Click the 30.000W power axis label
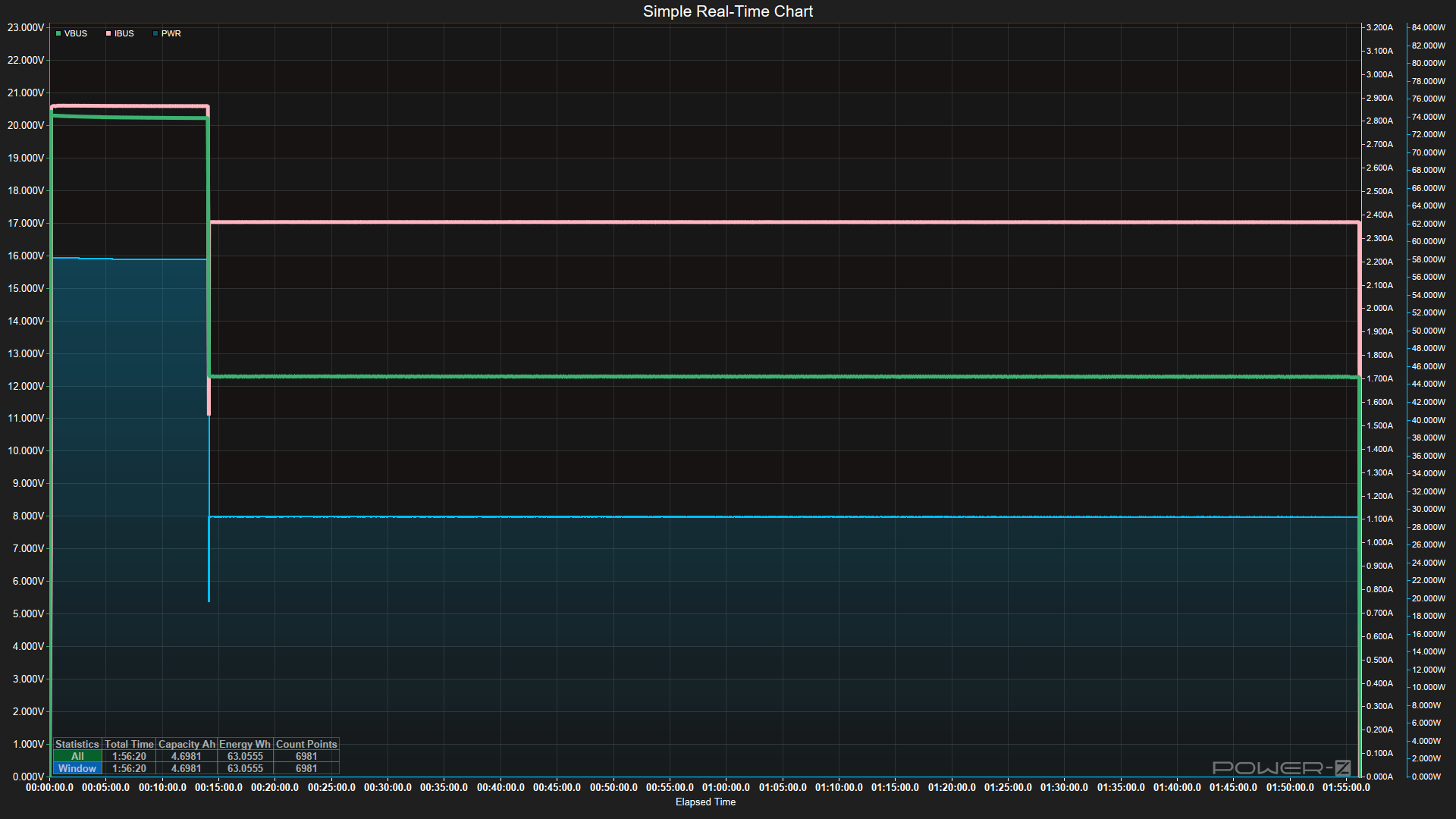Viewport: 1456px width, 819px height. tap(1429, 509)
